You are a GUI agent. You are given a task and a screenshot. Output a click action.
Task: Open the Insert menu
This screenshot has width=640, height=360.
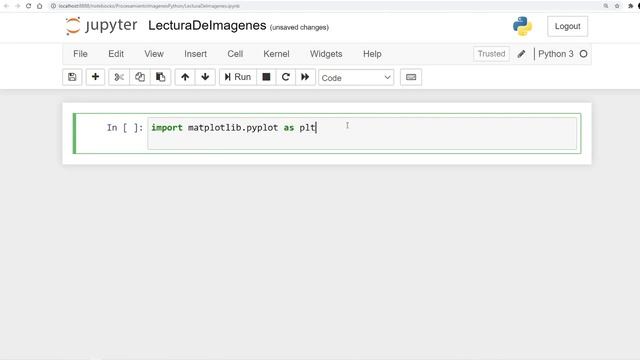click(x=196, y=54)
